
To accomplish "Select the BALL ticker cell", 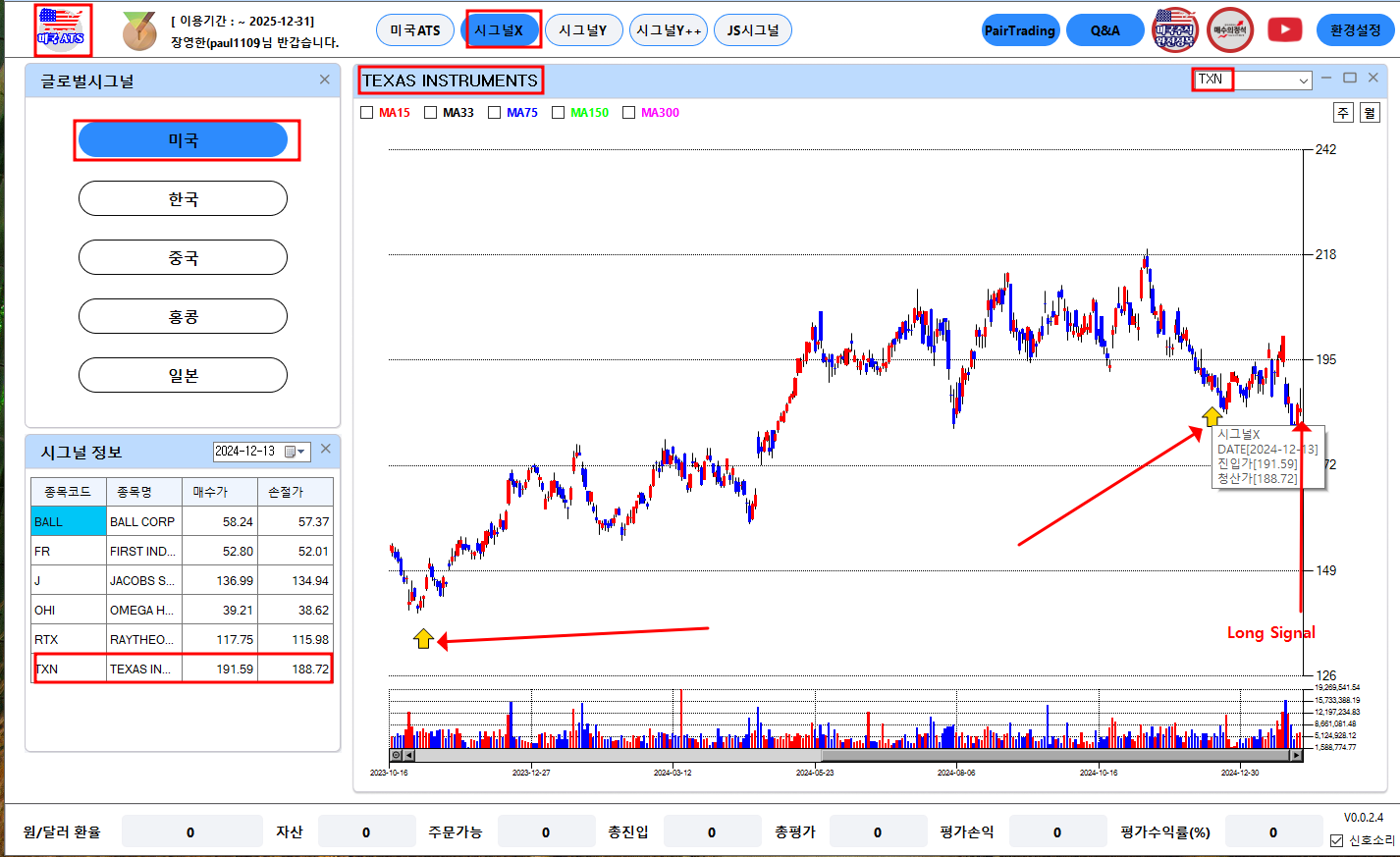I will point(69,521).
